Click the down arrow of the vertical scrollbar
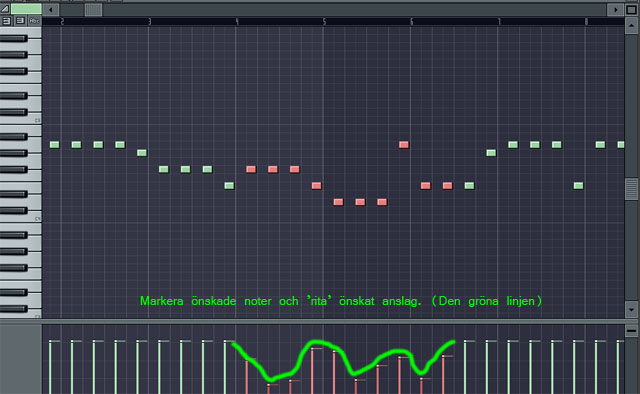This screenshot has width=640, height=394. [631, 309]
